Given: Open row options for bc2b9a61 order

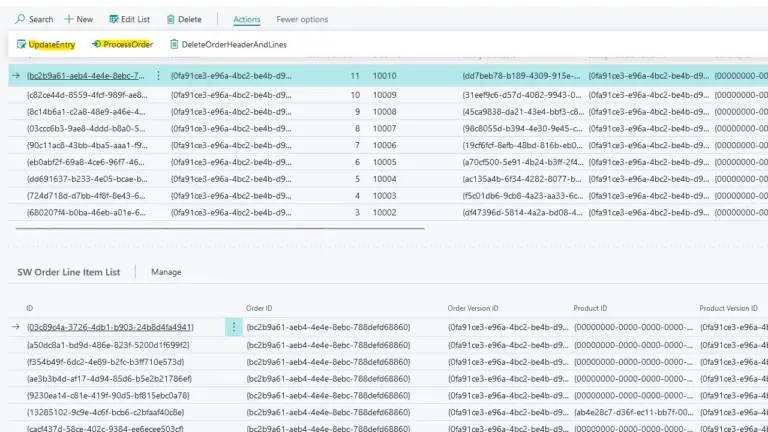Looking at the screenshot, I should point(158,75).
